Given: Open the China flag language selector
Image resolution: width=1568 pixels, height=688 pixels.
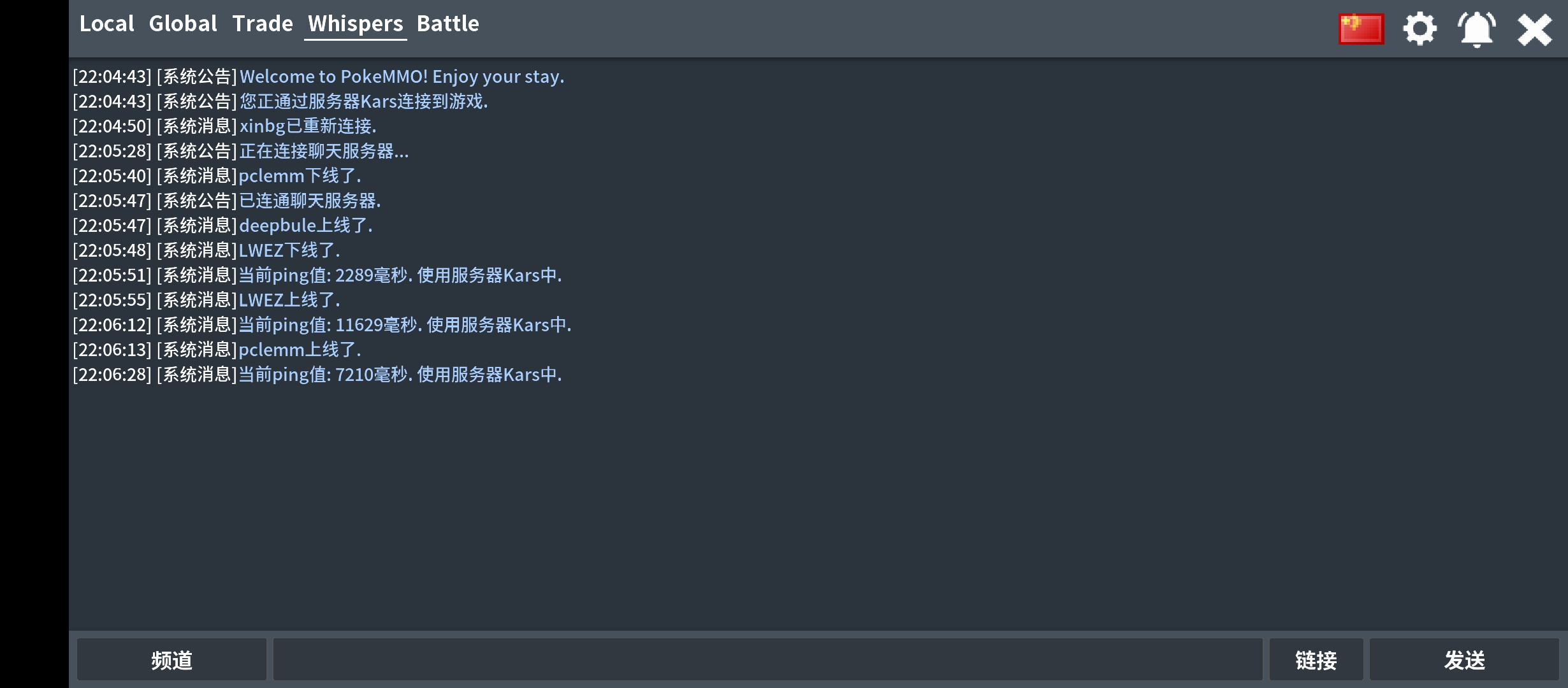Looking at the screenshot, I should click(1361, 29).
